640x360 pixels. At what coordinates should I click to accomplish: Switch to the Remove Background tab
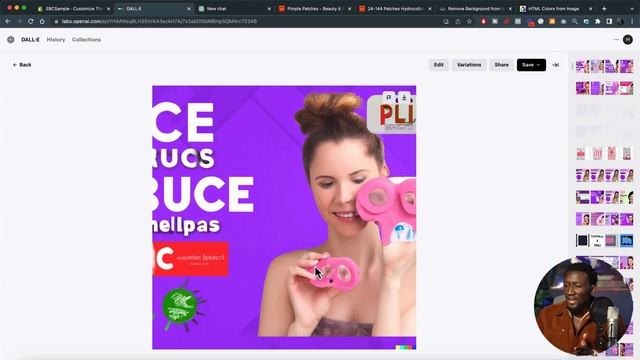click(476, 9)
